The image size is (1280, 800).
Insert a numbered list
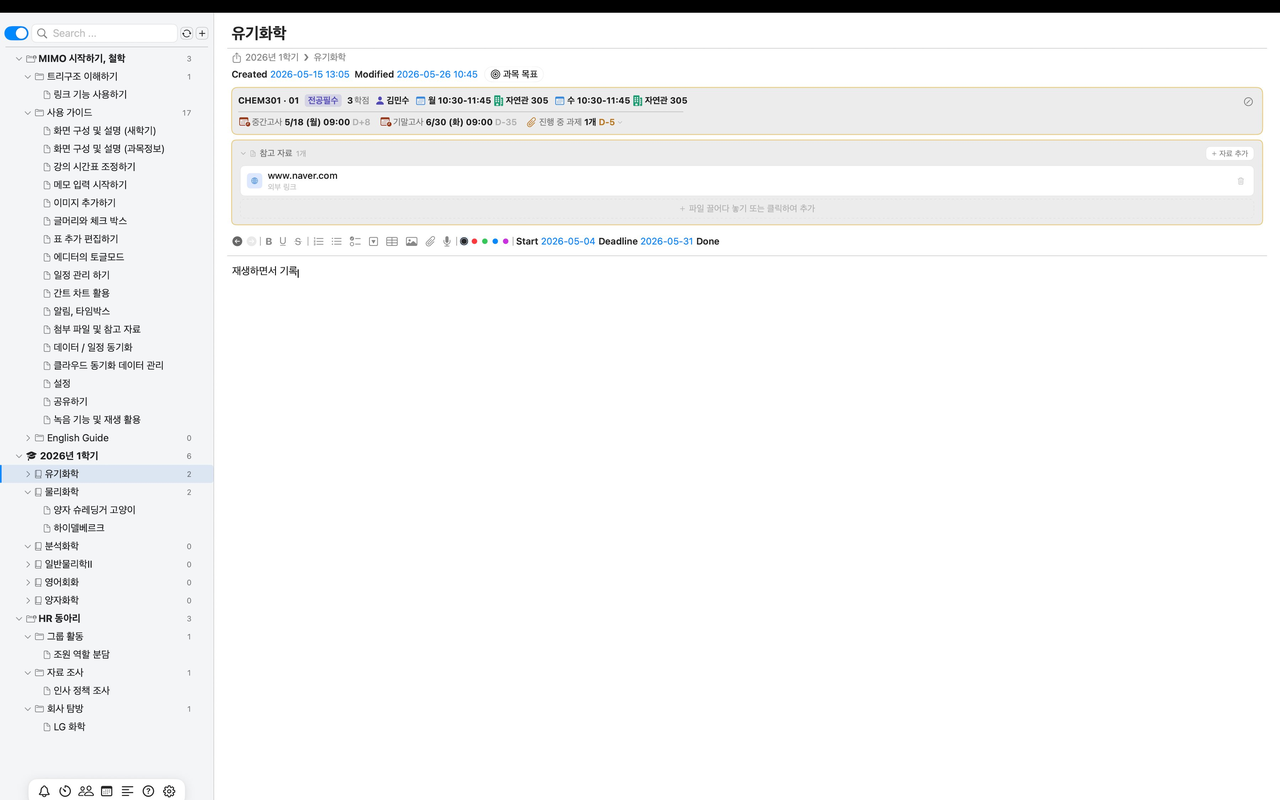(319, 241)
